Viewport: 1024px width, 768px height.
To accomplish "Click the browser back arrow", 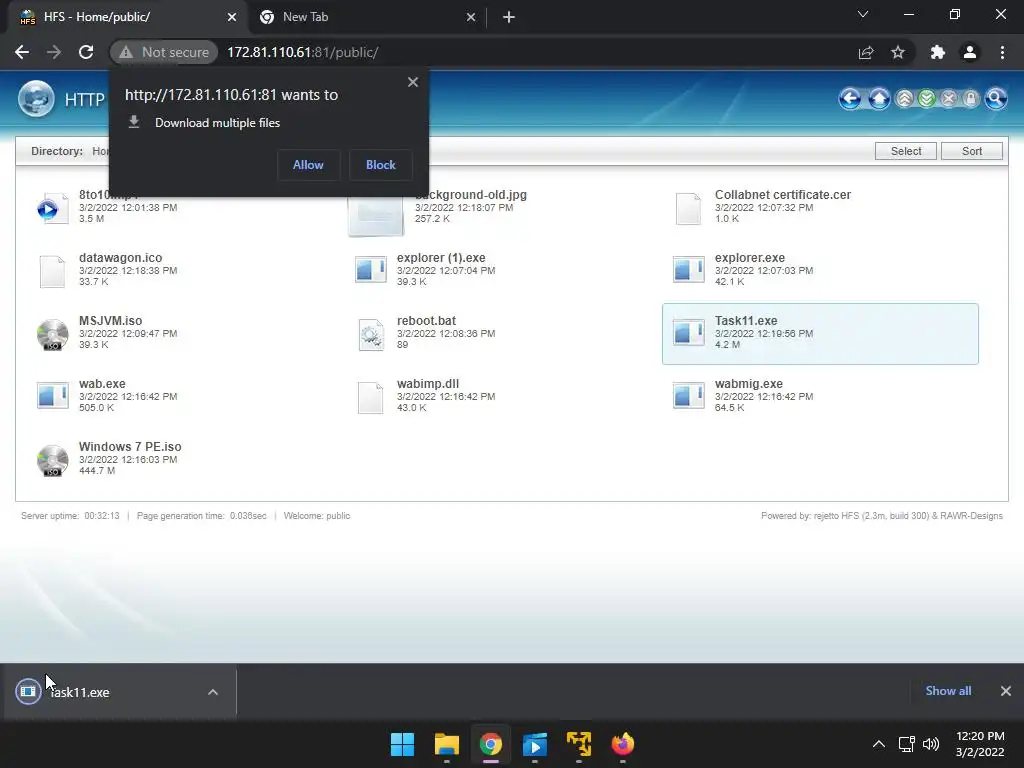I will click(22, 52).
